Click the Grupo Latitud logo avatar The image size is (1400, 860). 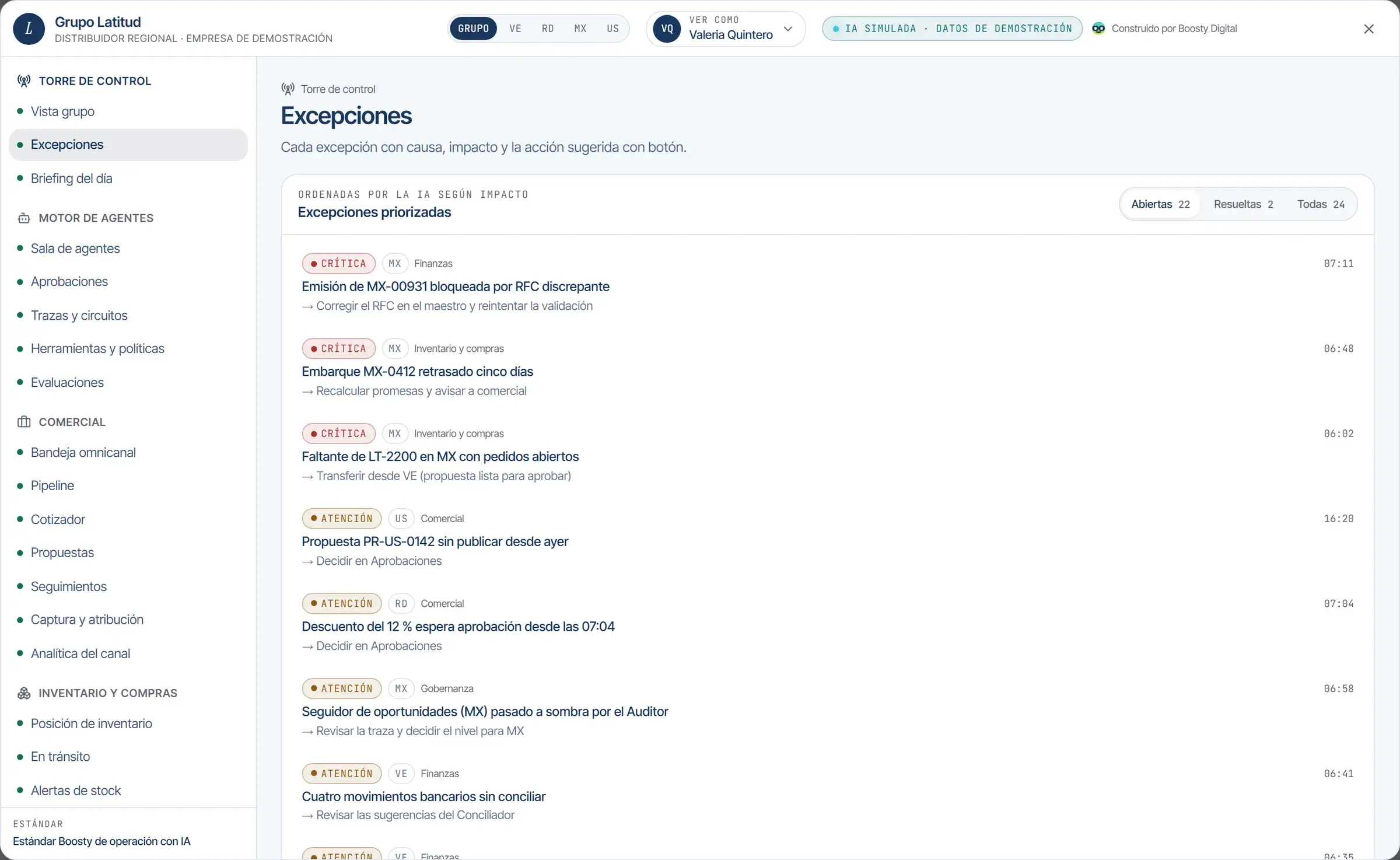[29, 29]
